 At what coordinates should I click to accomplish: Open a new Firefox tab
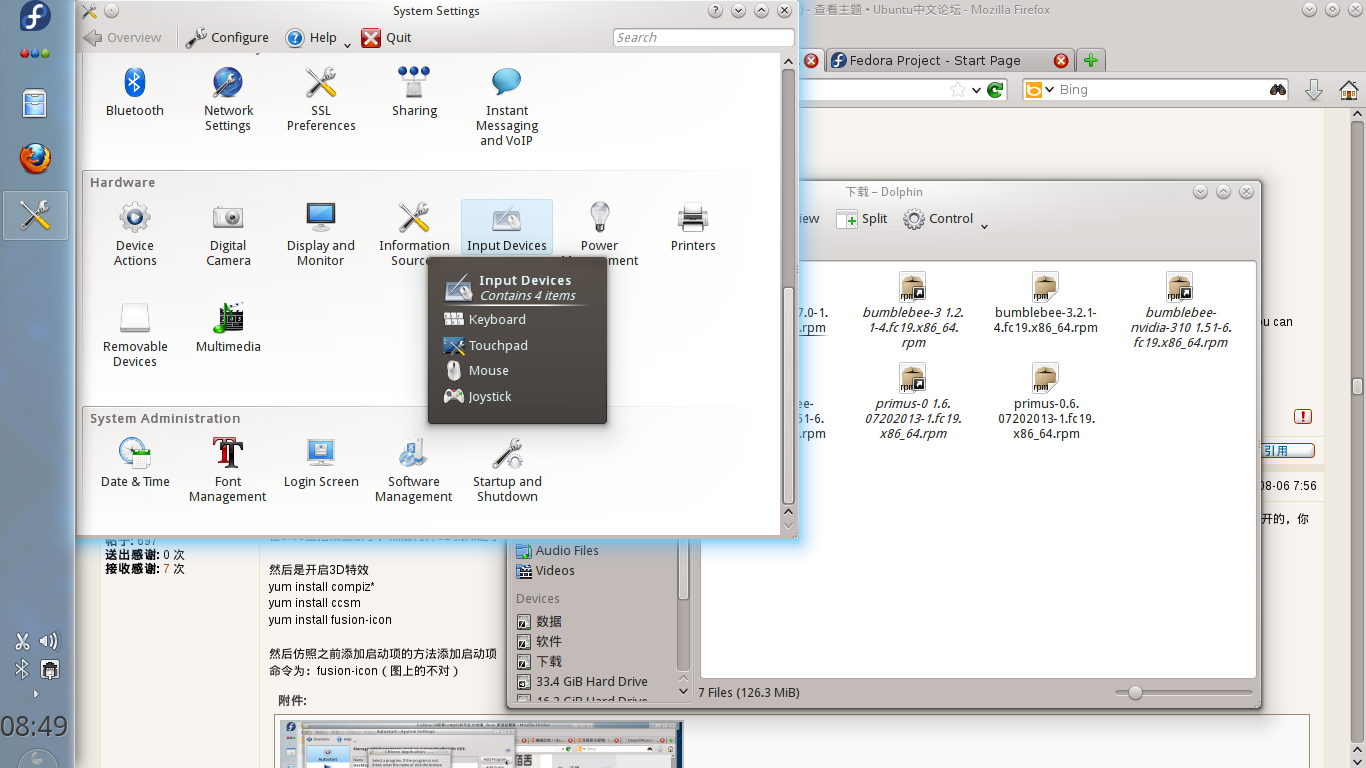point(1091,60)
